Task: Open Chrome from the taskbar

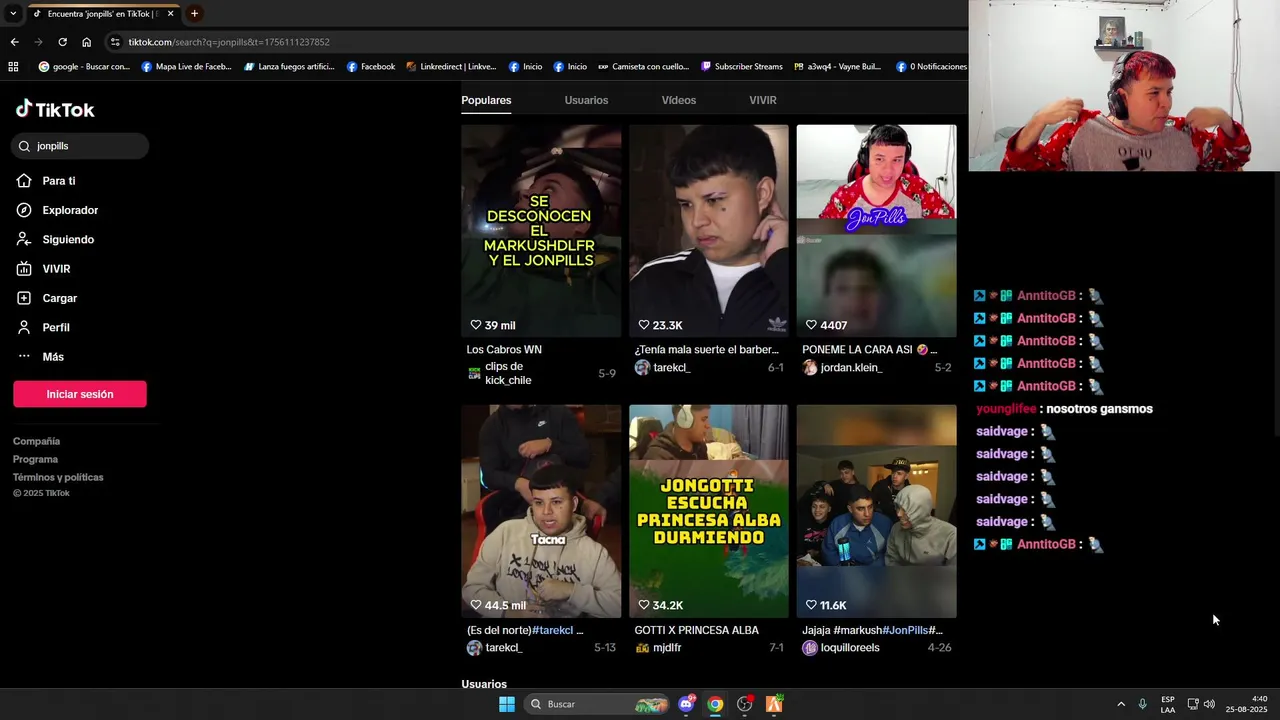Action: tap(715, 704)
